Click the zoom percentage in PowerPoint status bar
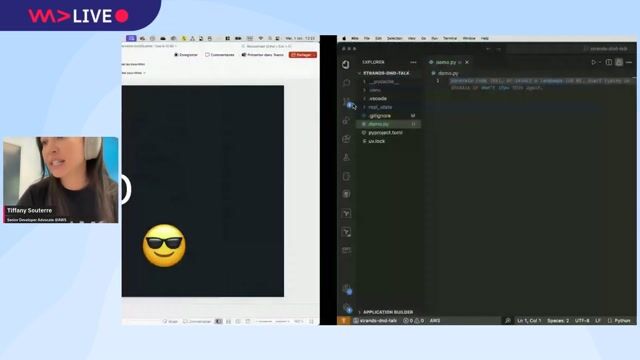This screenshot has width=640, height=360. tap(299, 322)
